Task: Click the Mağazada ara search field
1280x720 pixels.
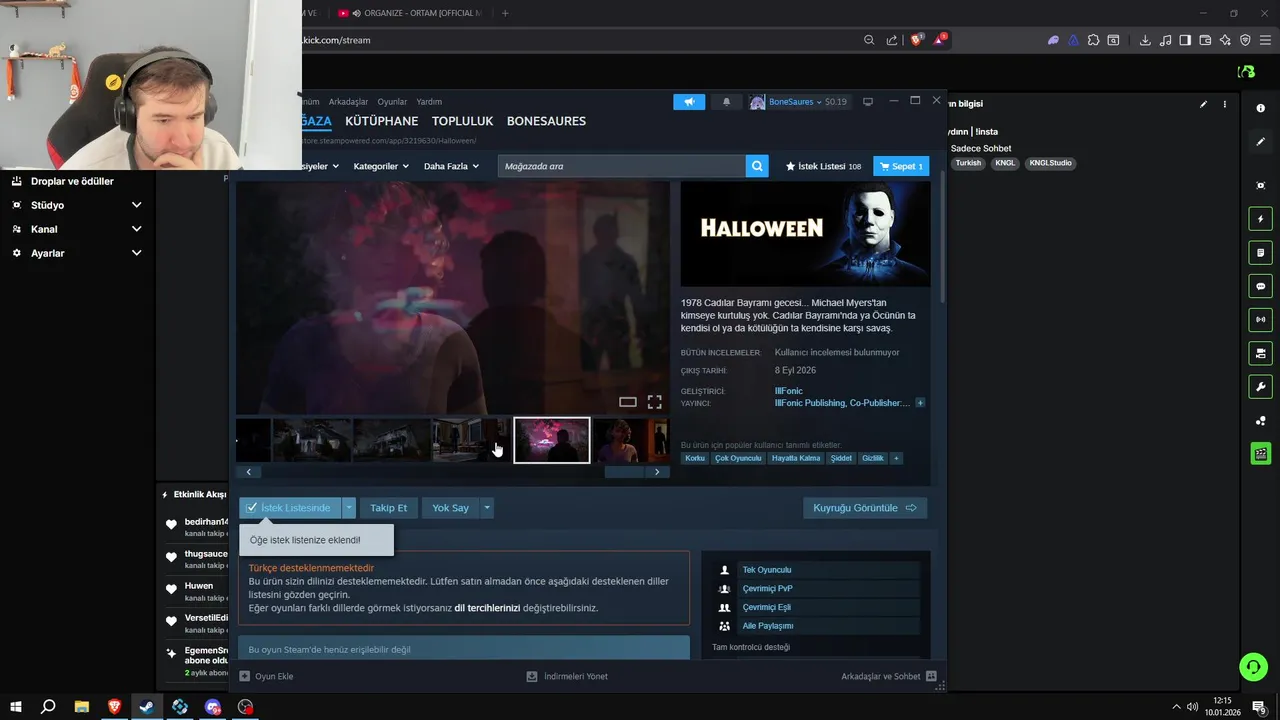Action: (622, 166)
